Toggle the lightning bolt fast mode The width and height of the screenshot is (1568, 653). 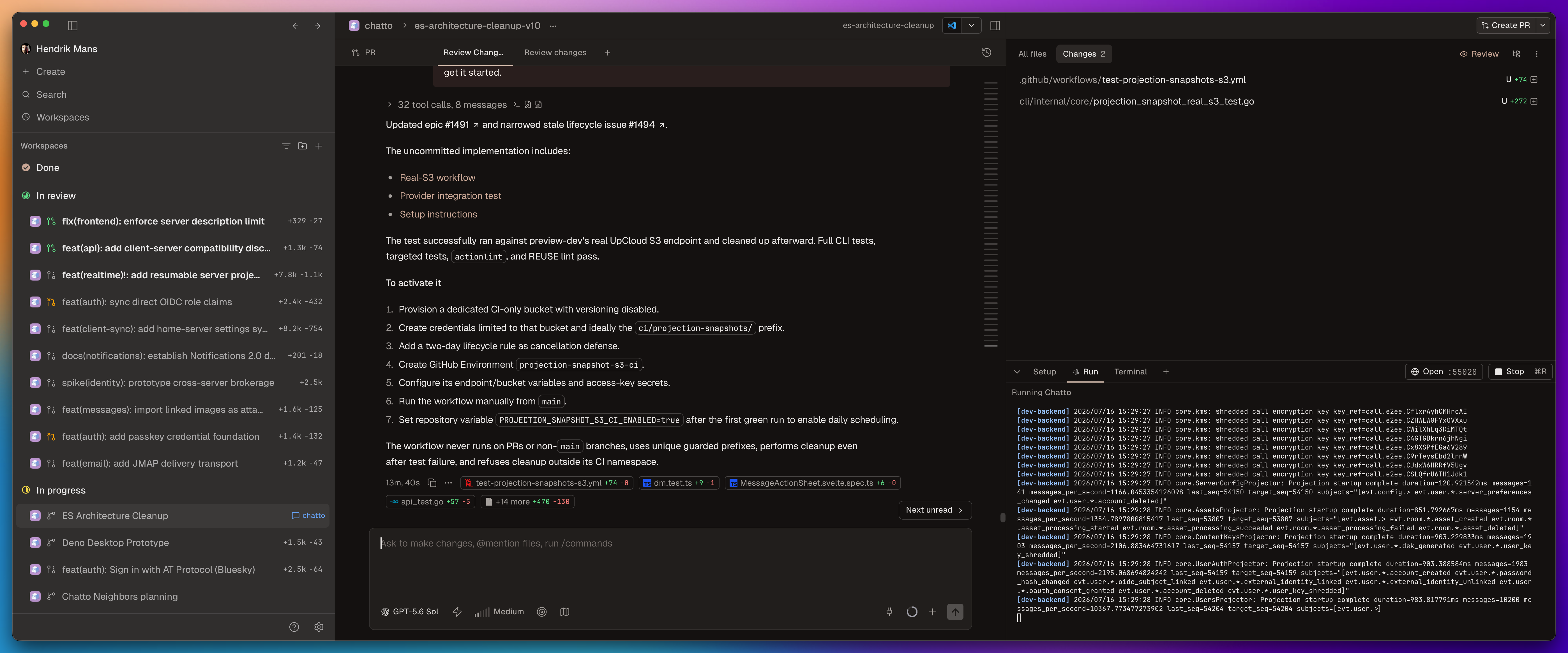pos(457,612)
